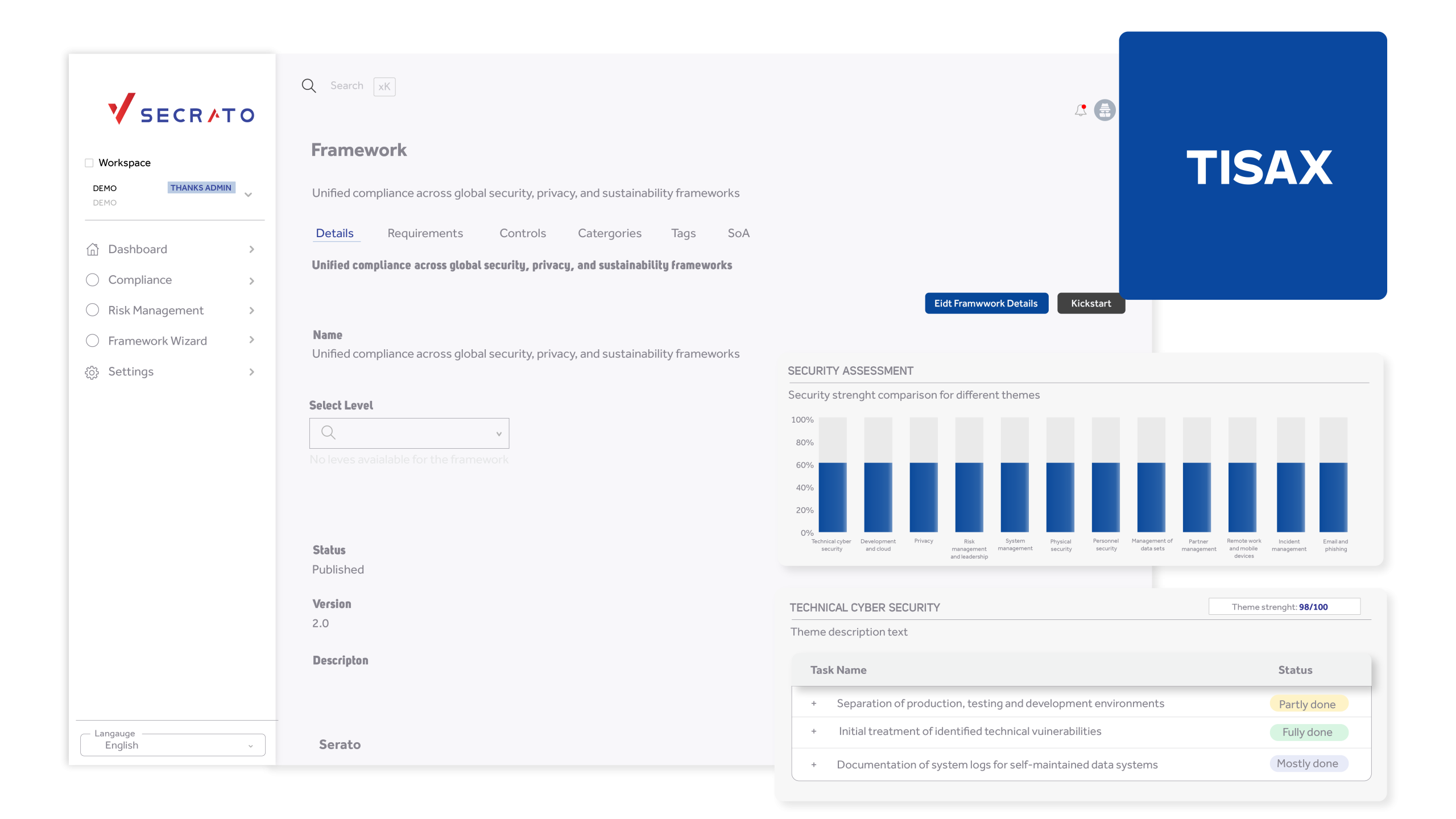Click the TISAX blue tile

[1253, 166]
